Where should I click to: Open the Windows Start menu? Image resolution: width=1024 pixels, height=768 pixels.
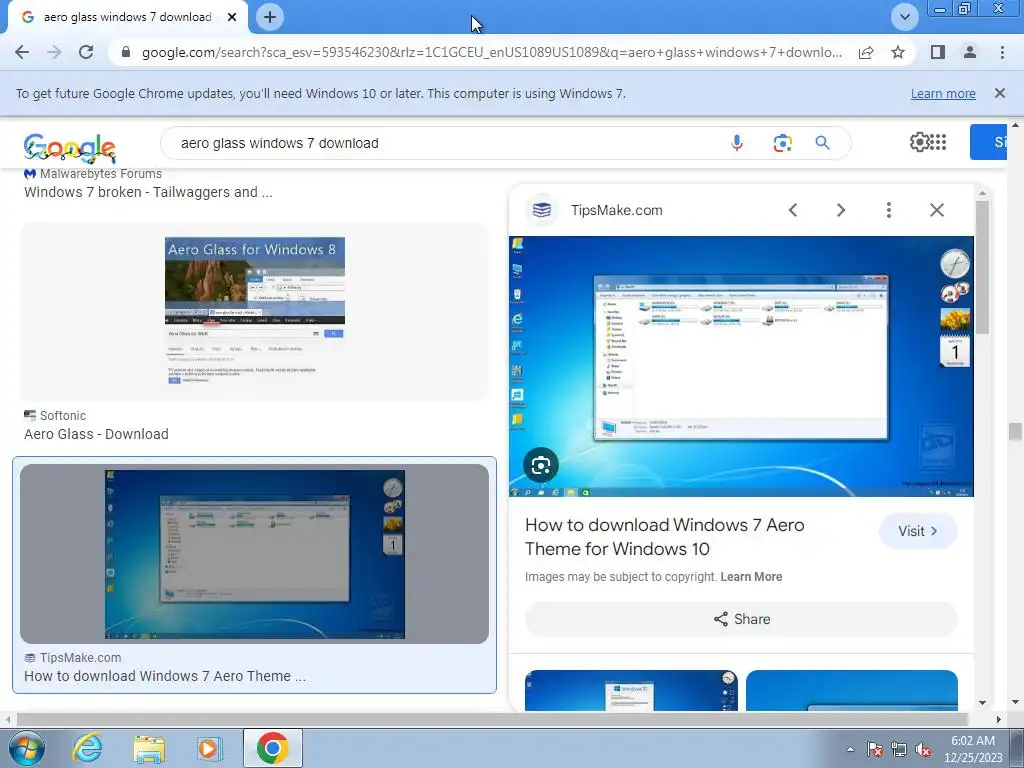[27, 748]
